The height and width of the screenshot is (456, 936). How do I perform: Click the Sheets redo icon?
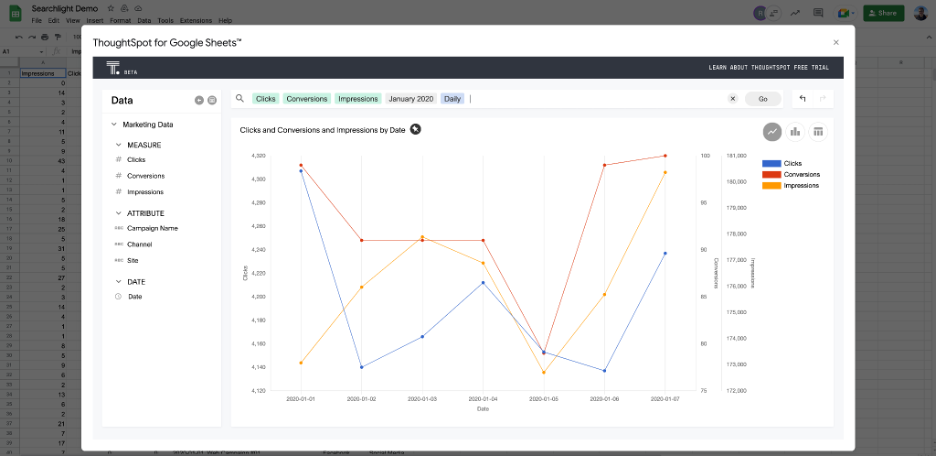click(32, 37)
